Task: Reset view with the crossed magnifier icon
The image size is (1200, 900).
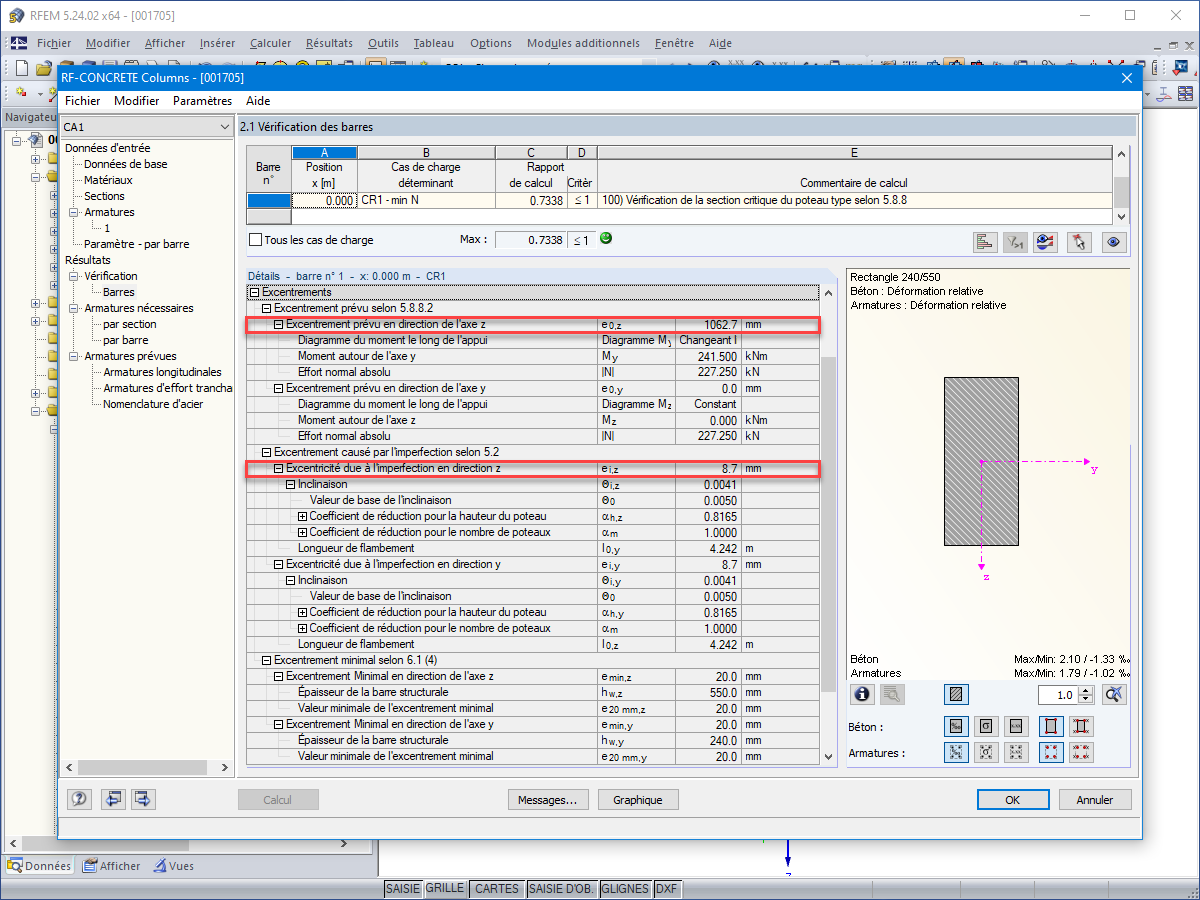Action: [1116, 693]
